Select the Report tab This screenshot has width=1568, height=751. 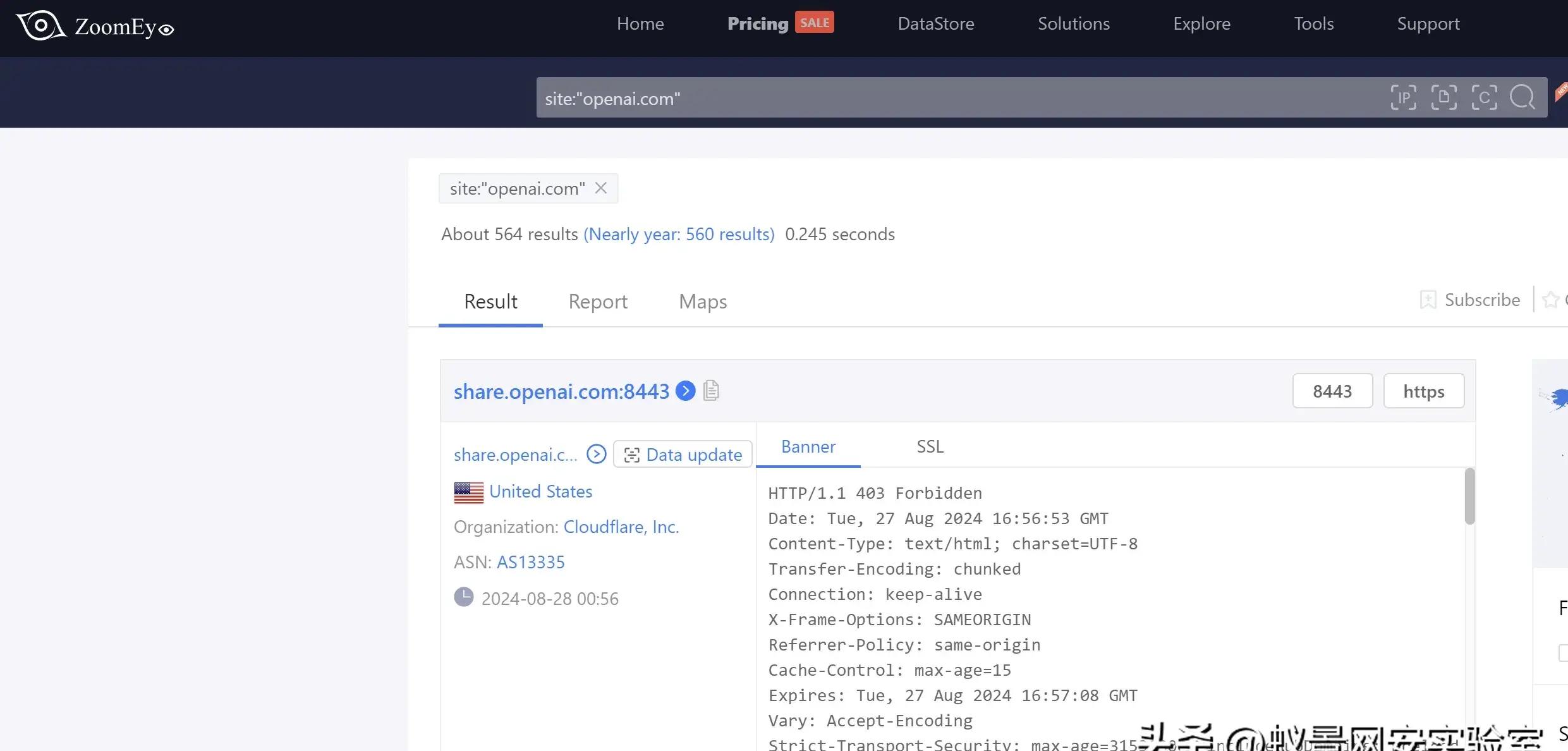click(x=598, y=300)
